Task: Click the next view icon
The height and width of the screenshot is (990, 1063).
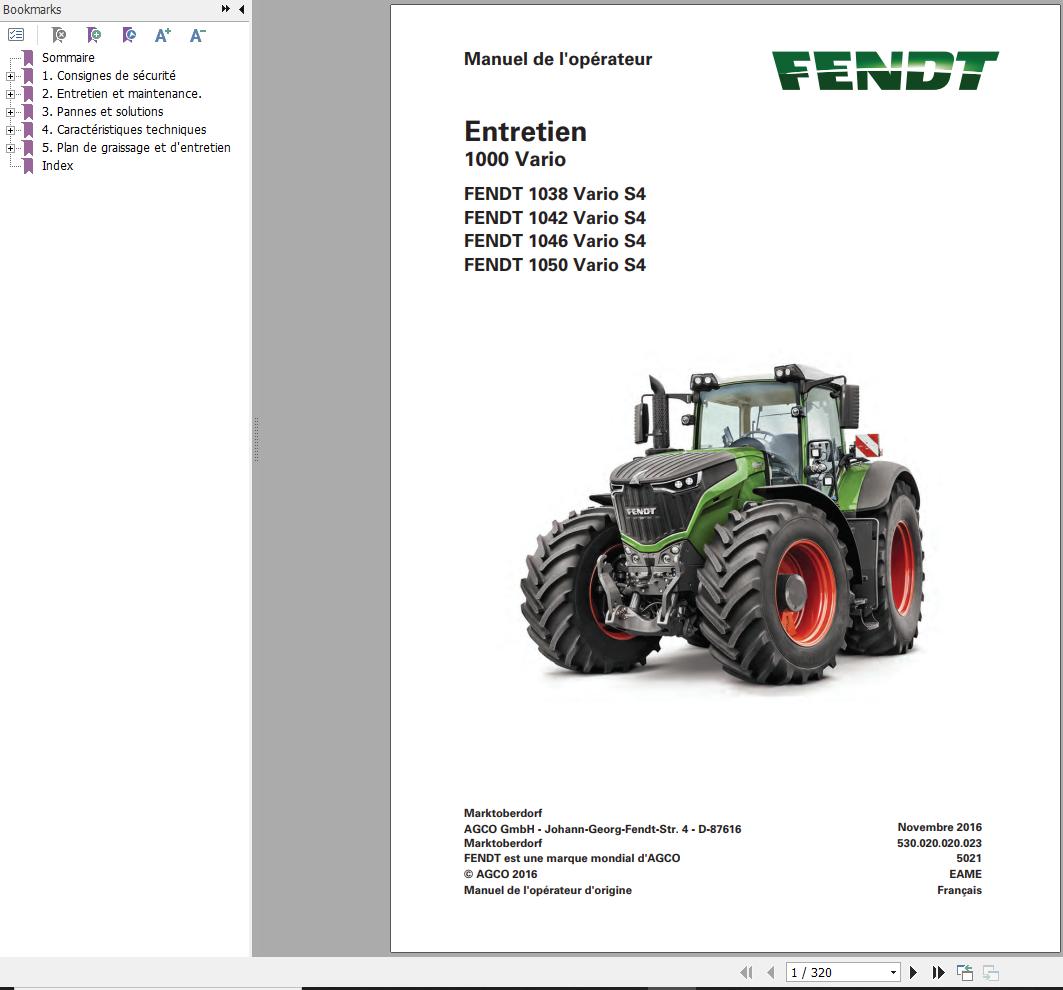Action: [990, 972]
